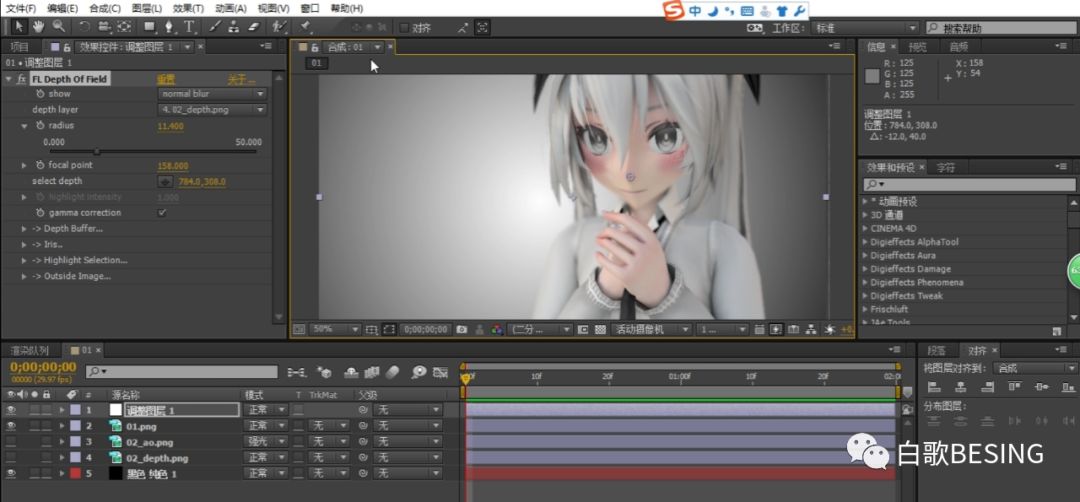Select the Eraser tool
This screenshot has width=1080, height=502.
[x=254, y=27]
